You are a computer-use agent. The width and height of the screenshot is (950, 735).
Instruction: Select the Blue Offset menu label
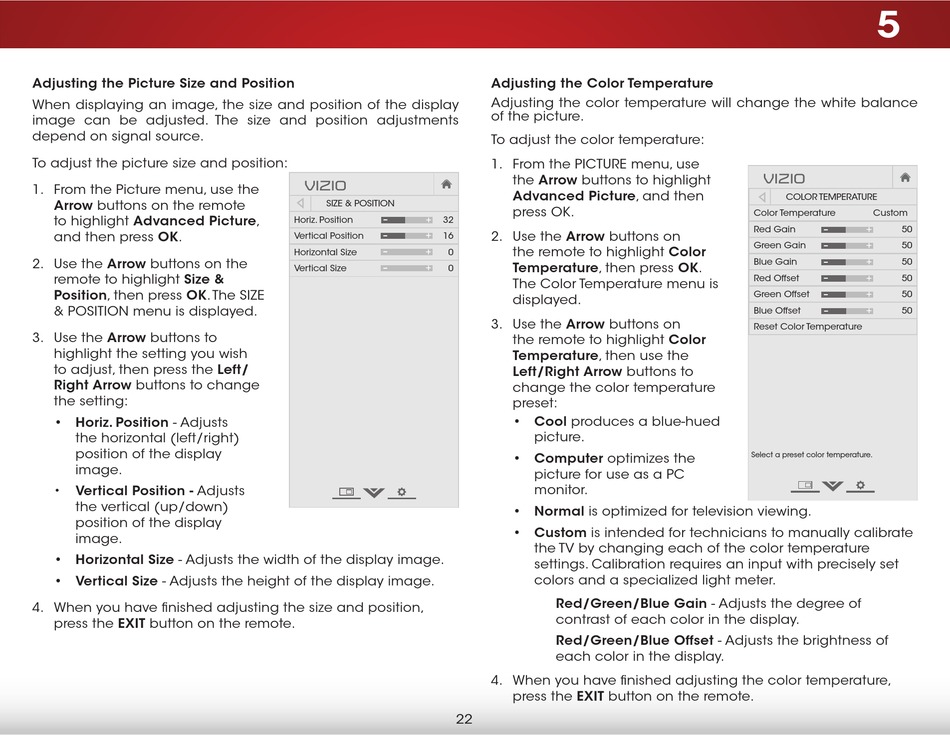(777, 310)
